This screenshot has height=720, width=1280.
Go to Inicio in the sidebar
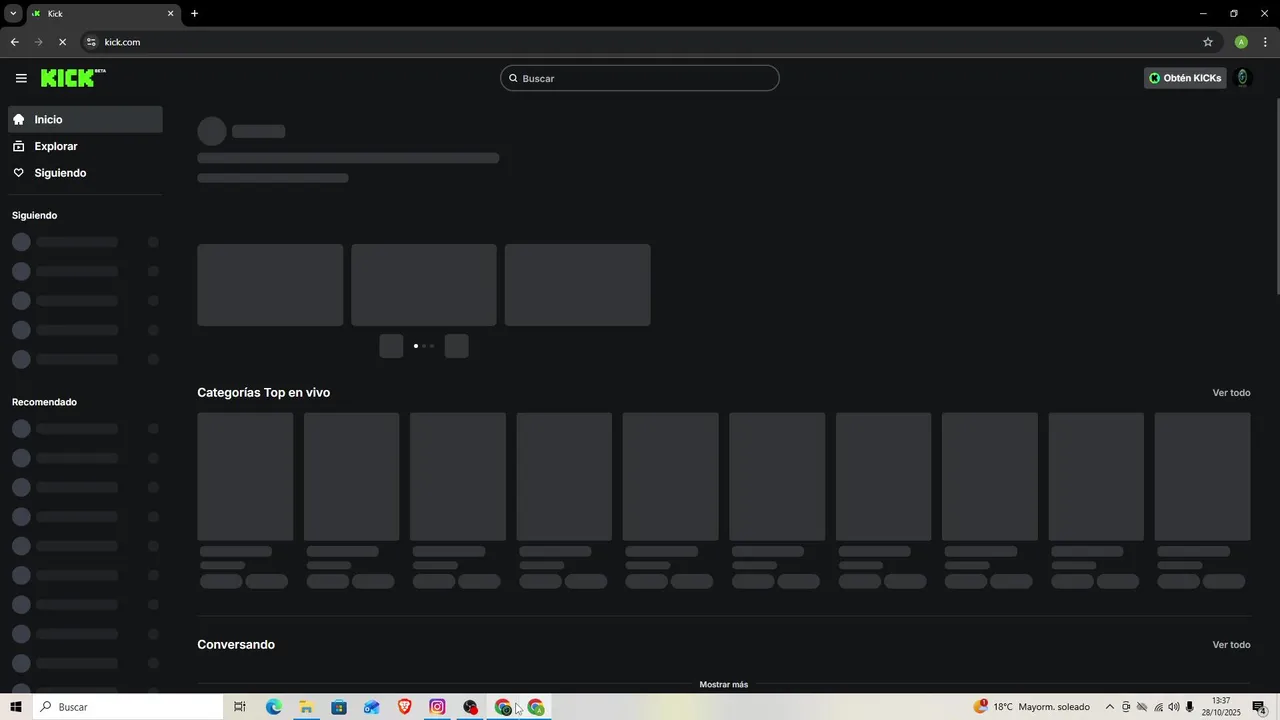(85, 119)
